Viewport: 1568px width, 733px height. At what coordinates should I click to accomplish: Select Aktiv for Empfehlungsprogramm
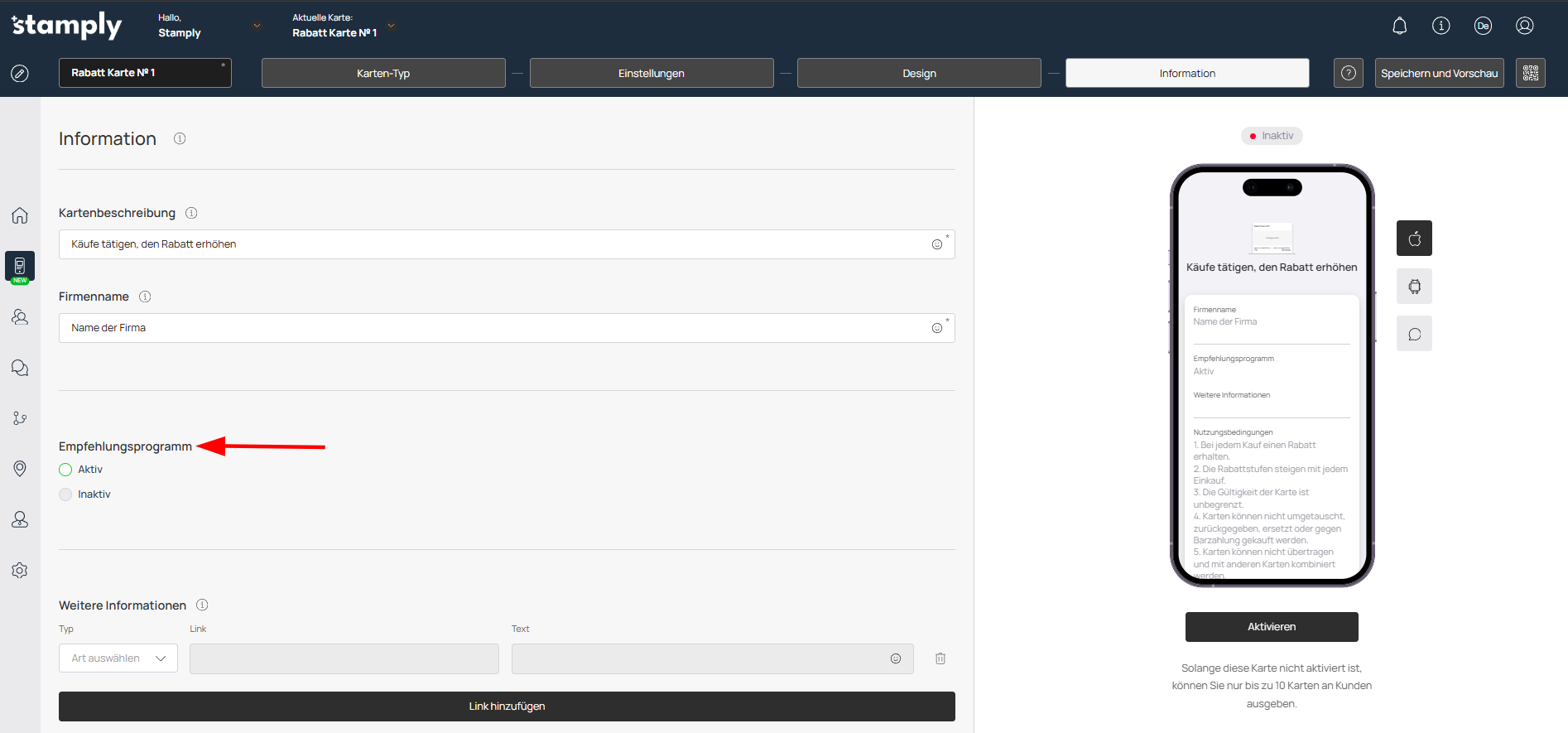pos(66,470)
